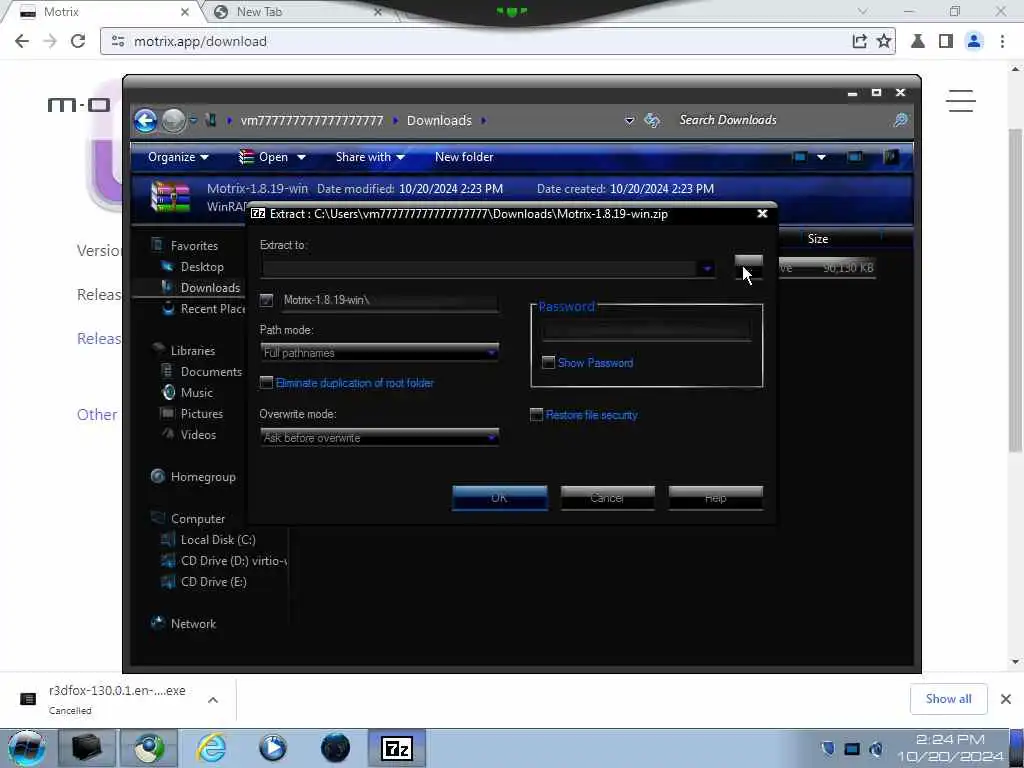Image resolution: width=1024 pixels, height=768 pixels.
Task: Expand the Open button dropdown arrow
Action: point(301,157)
